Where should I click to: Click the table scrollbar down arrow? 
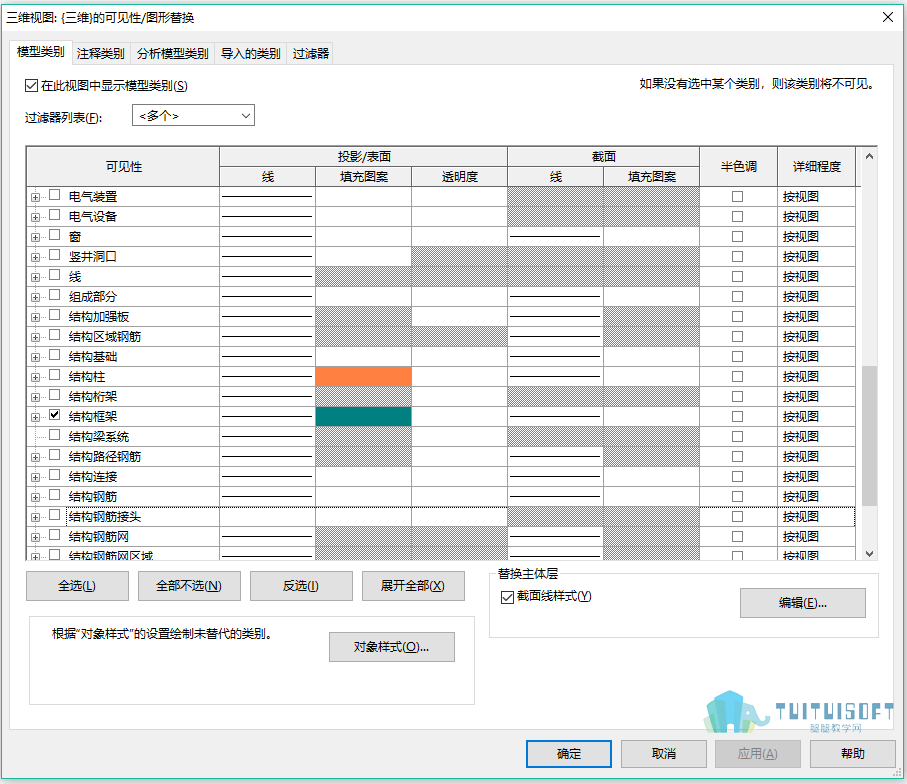tap(869, 554)
